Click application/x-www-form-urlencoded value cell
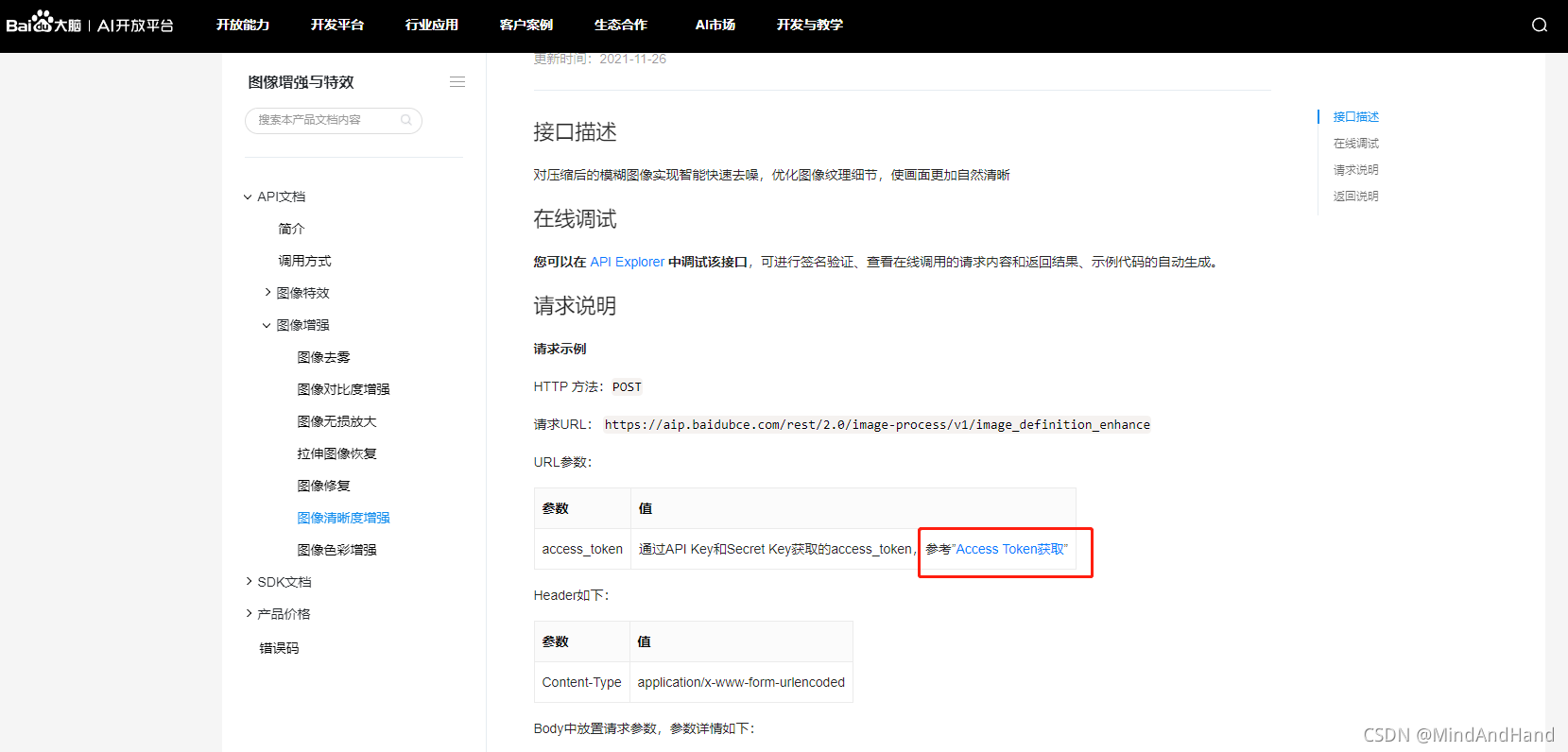This screenshot has width=1568, height=752. point(741,682)
